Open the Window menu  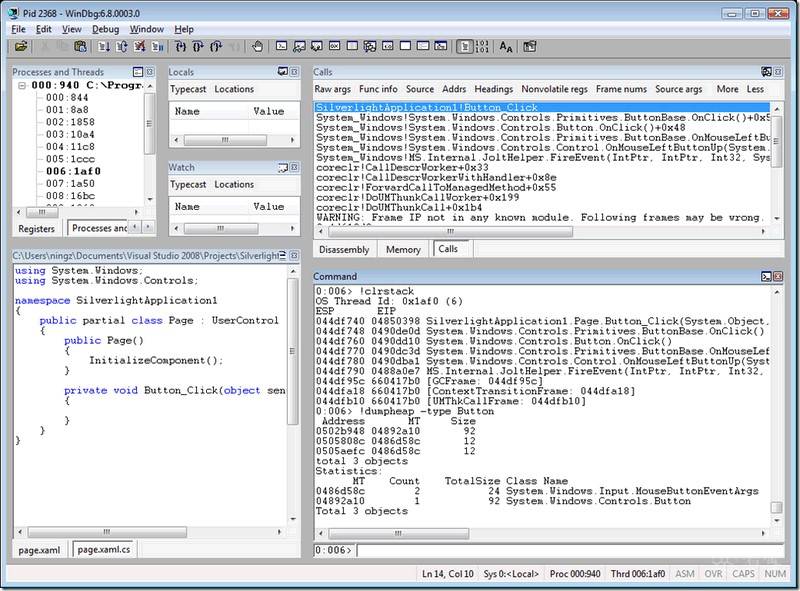146,29
